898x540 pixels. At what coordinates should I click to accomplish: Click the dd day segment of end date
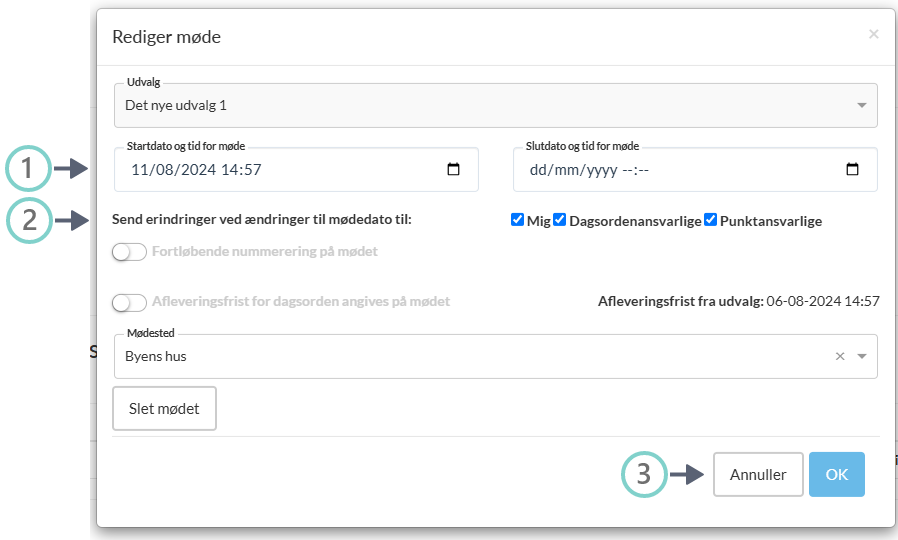(x=539, y=170)
